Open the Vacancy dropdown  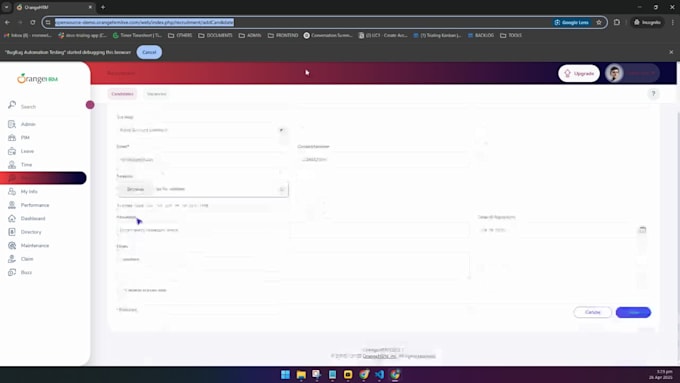[203, 130]
